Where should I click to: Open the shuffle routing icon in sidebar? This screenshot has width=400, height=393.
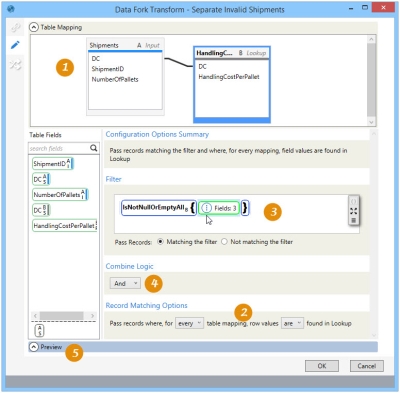point(15,64)
